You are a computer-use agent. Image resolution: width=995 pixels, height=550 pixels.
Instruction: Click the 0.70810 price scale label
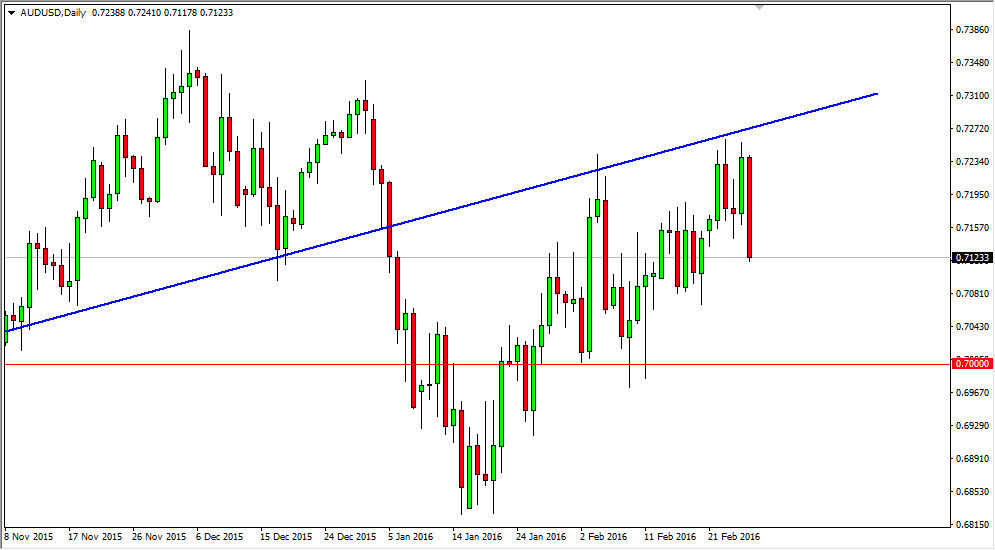(973, 294)
